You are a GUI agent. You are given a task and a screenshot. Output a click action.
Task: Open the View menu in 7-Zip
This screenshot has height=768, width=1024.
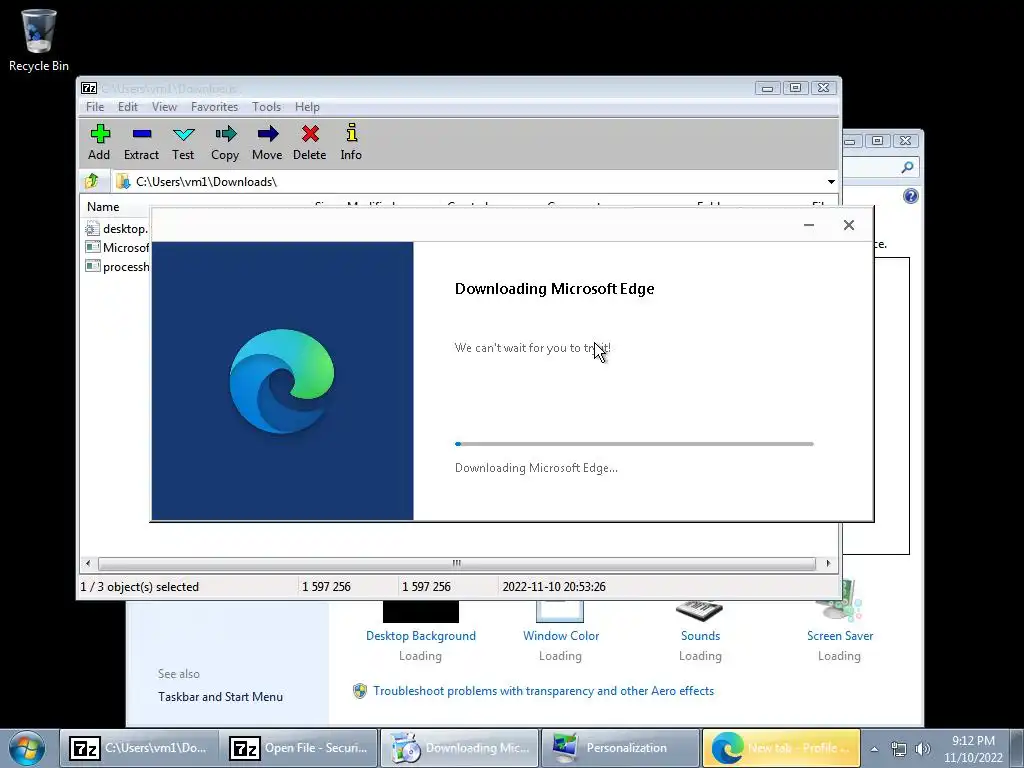pyautogui.click(x=165, y=106)
